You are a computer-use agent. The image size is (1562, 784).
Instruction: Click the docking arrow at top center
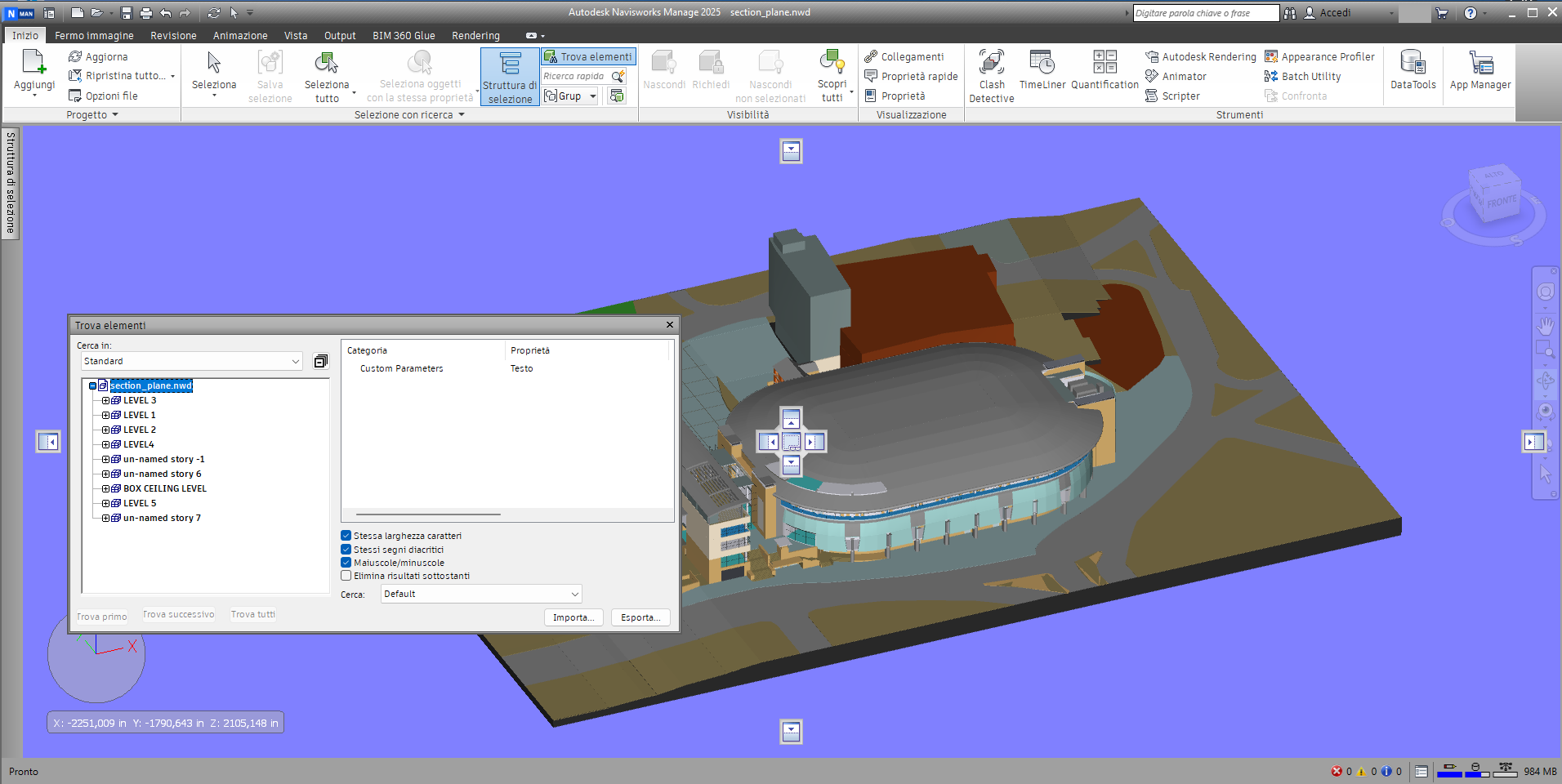point(791,151)
